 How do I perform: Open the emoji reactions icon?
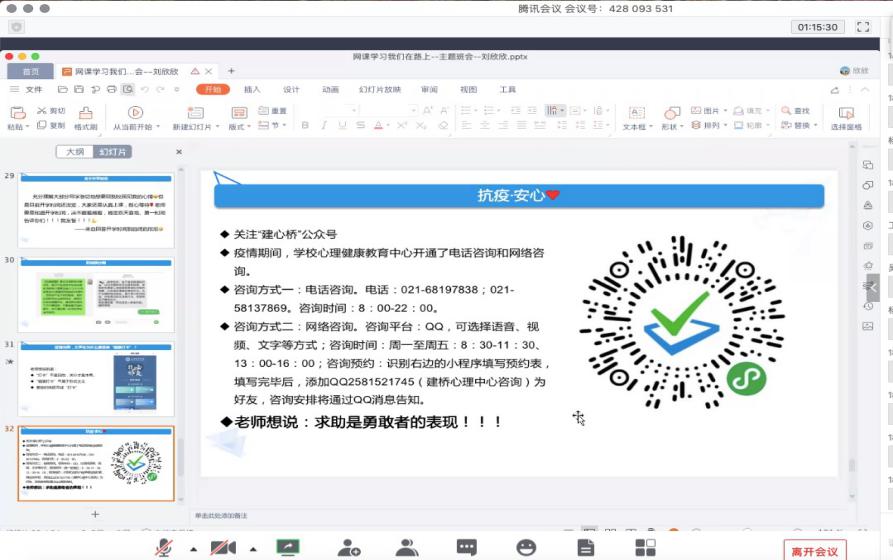click(526, 547)
